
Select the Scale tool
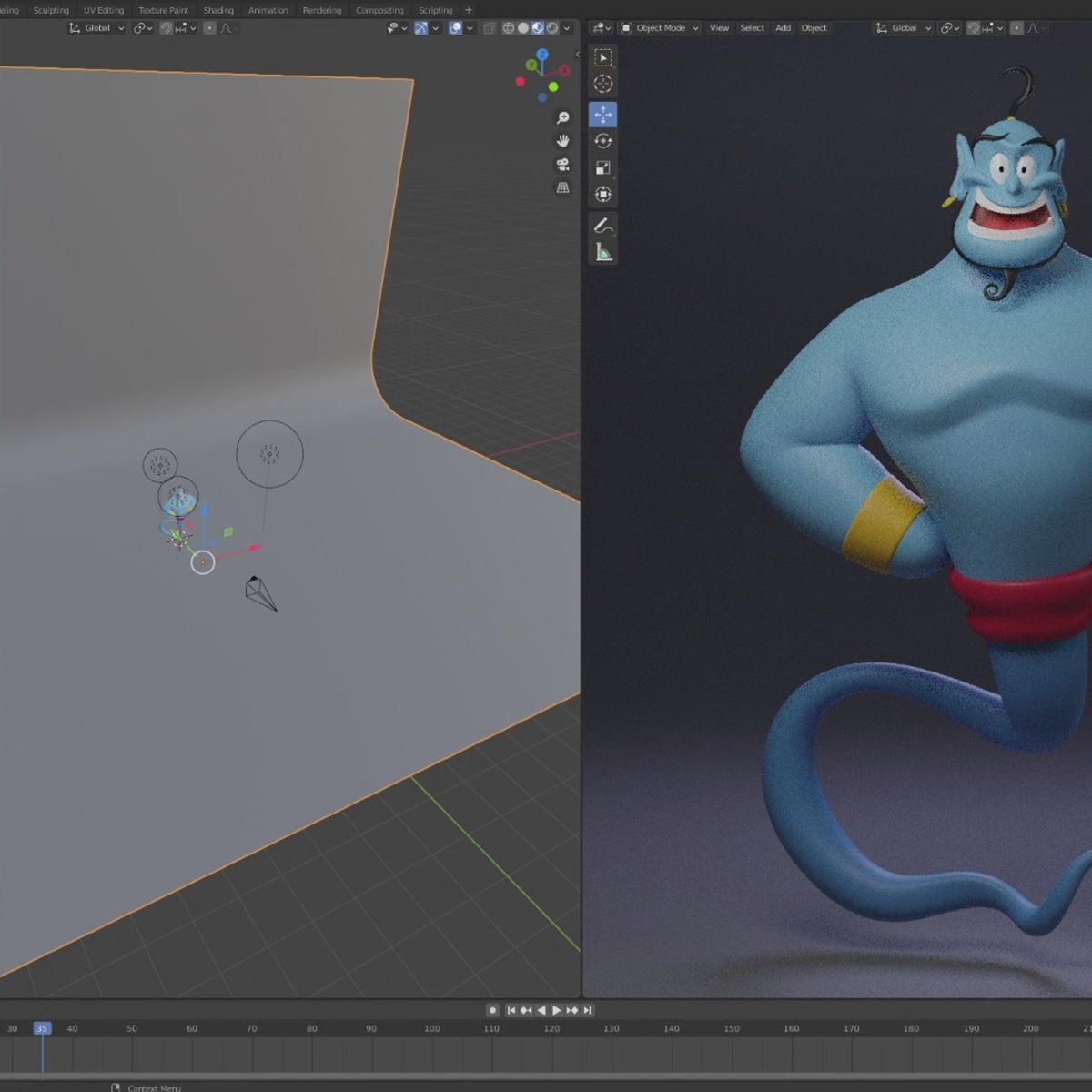point(602,167)
